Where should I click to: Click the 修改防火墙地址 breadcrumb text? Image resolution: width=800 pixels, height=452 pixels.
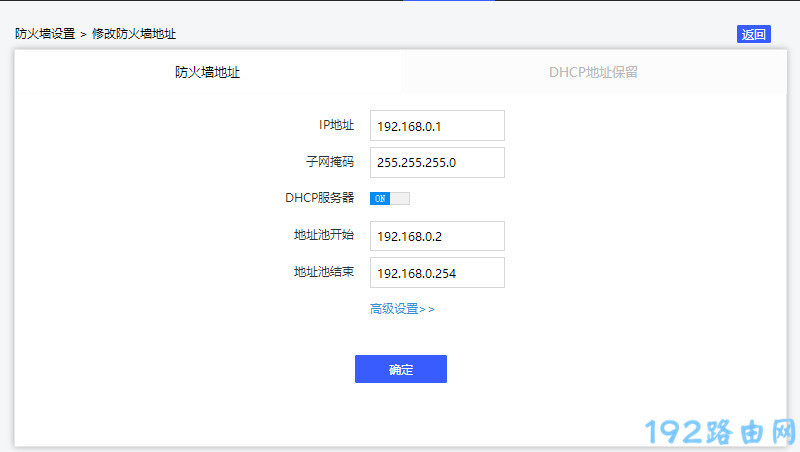pyautogui.click(x=134, y=34)
